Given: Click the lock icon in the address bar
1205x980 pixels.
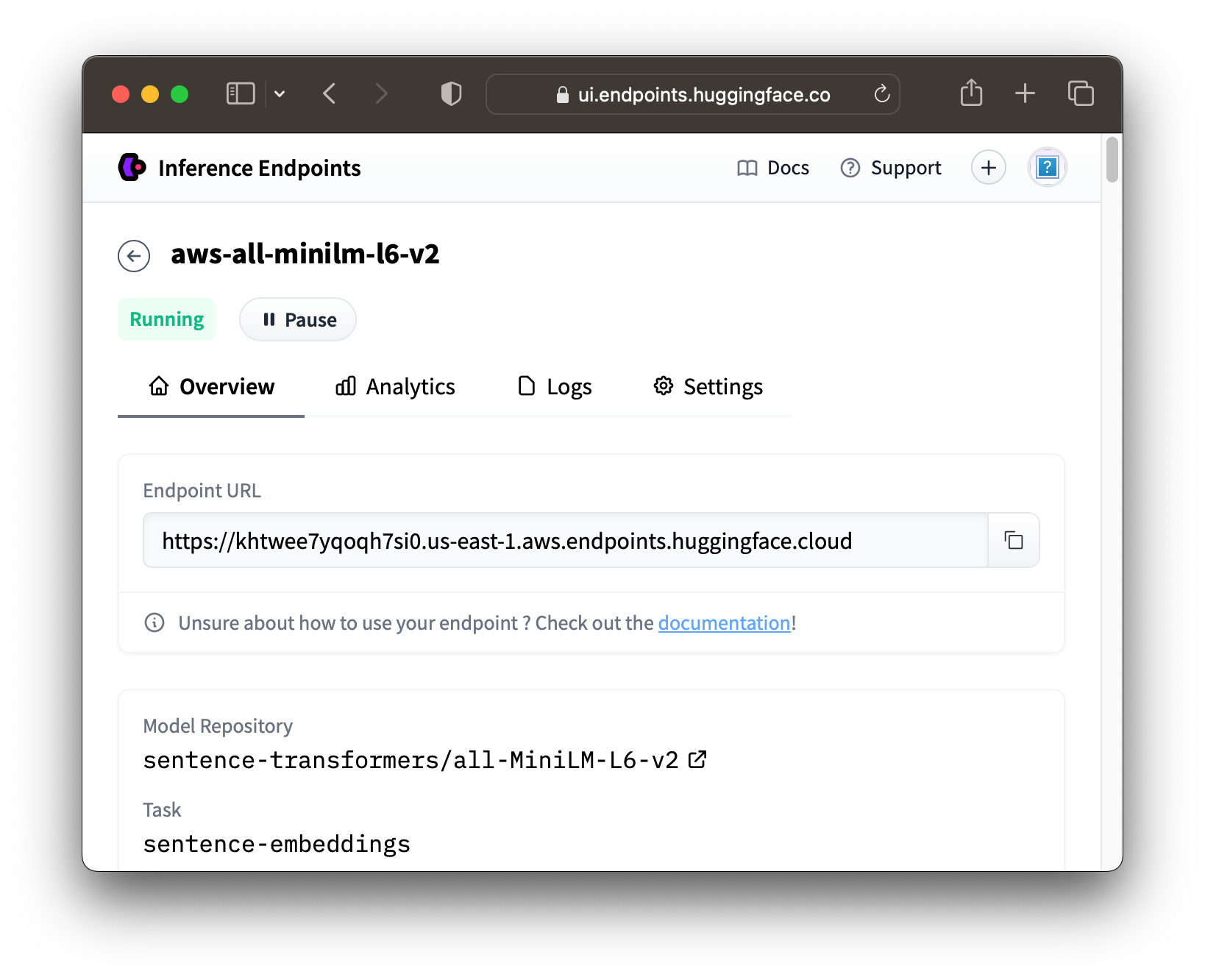Looking at the screenshot, I should [x=562, y=94].
